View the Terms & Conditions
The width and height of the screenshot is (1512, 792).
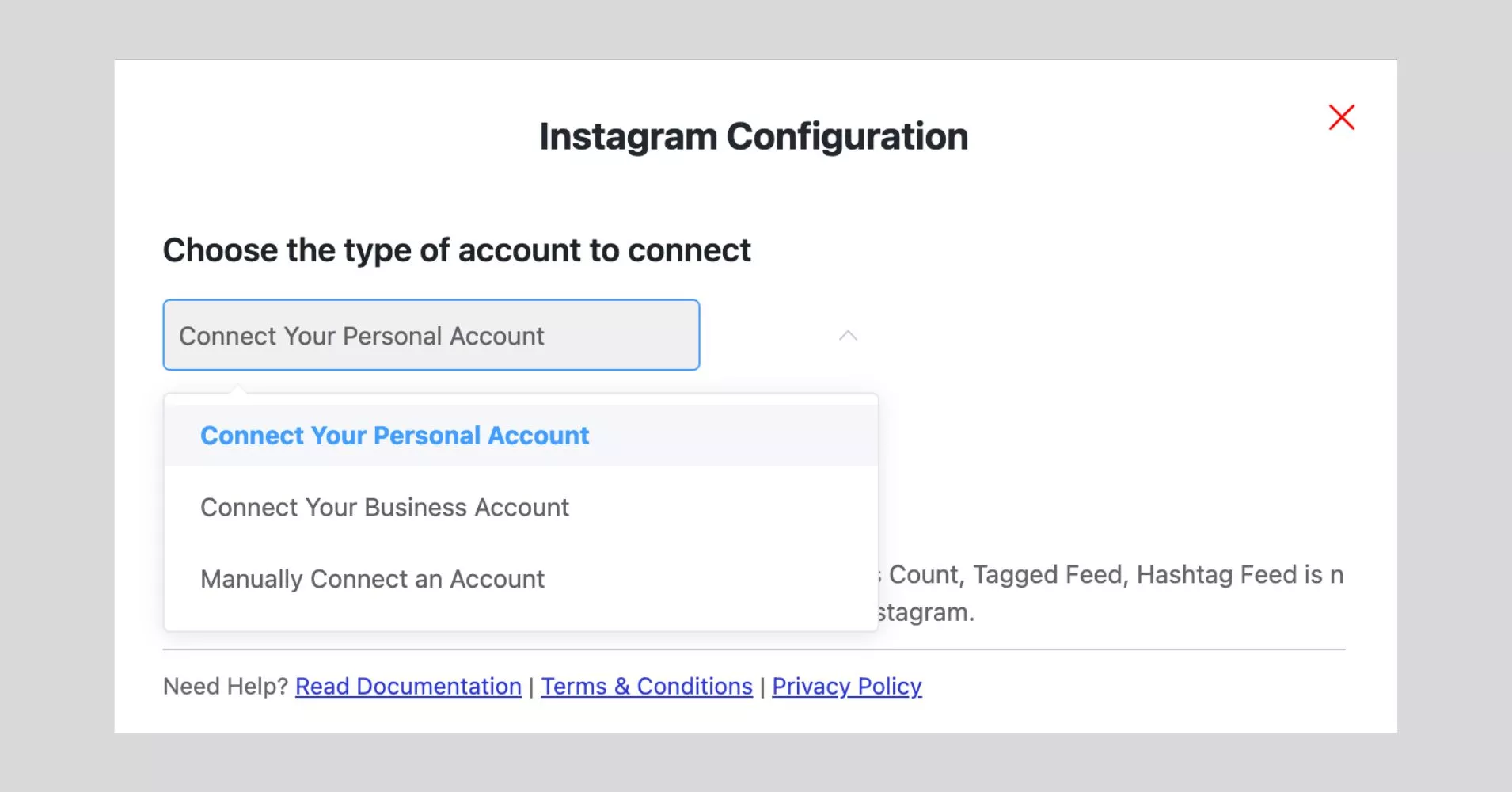coord(646,686)
